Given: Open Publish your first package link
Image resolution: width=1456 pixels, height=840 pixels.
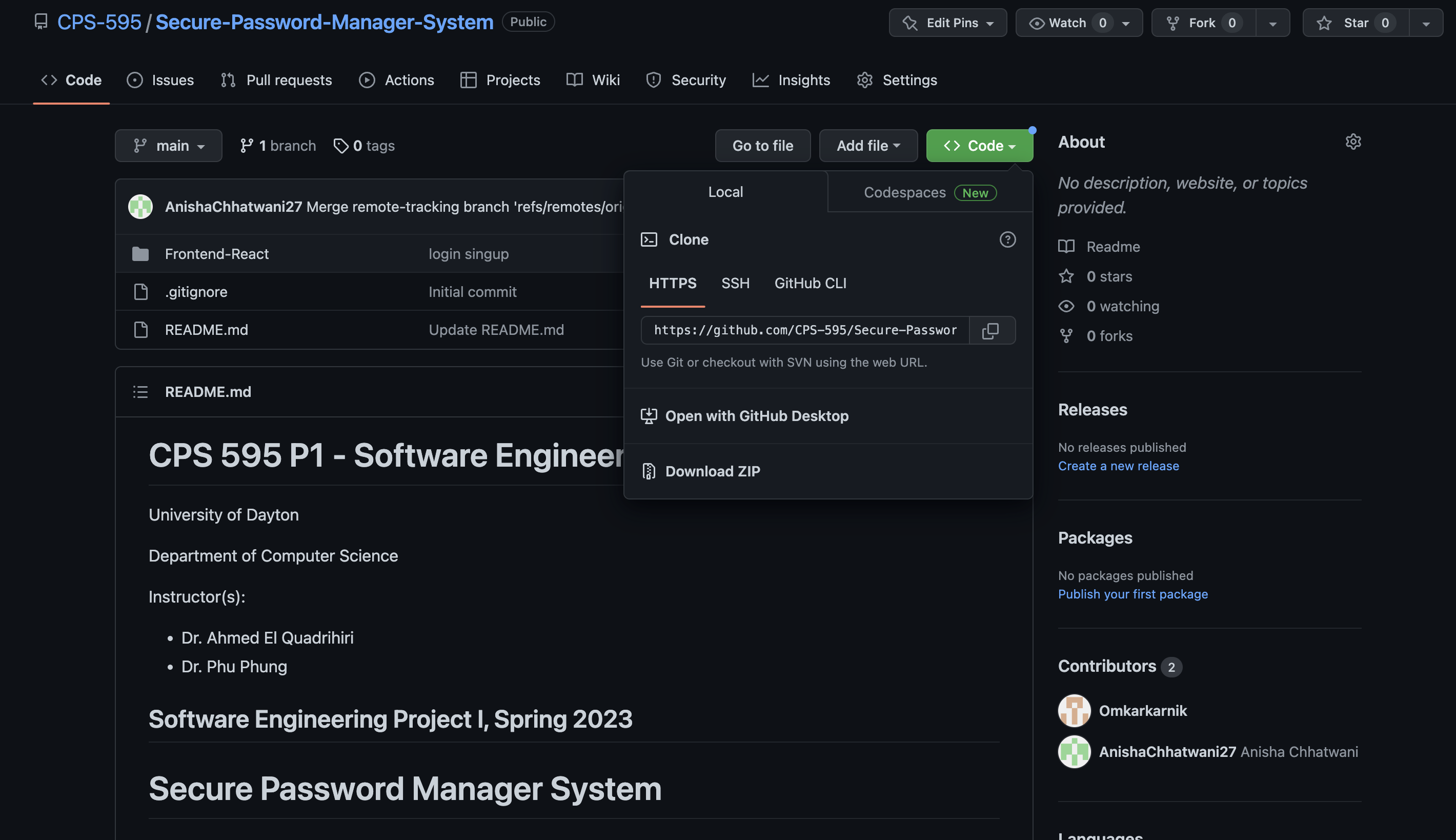Looking at the screenshot, I should coord(1133,594).
